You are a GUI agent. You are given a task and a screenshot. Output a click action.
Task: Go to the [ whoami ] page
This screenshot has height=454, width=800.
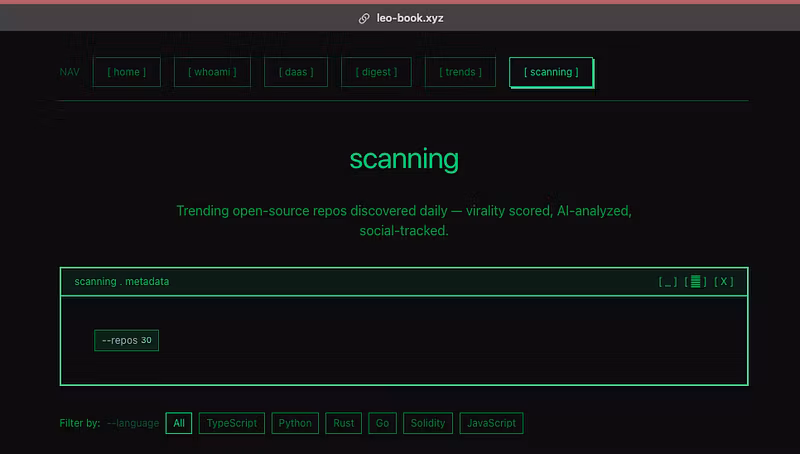click(x=212, y=72)
